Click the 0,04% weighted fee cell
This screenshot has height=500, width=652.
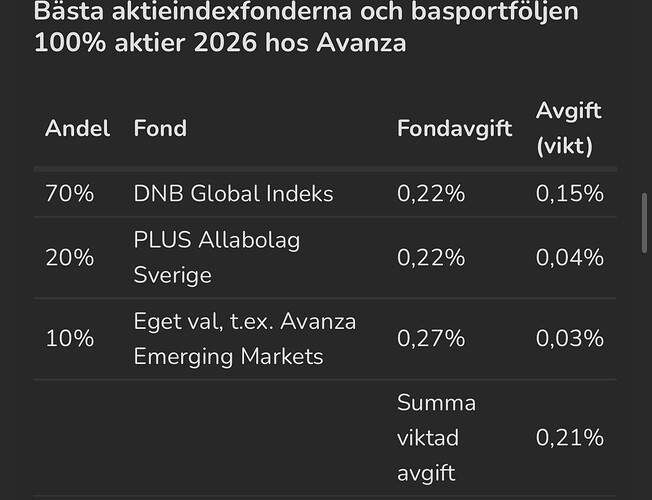click(570, 257)
